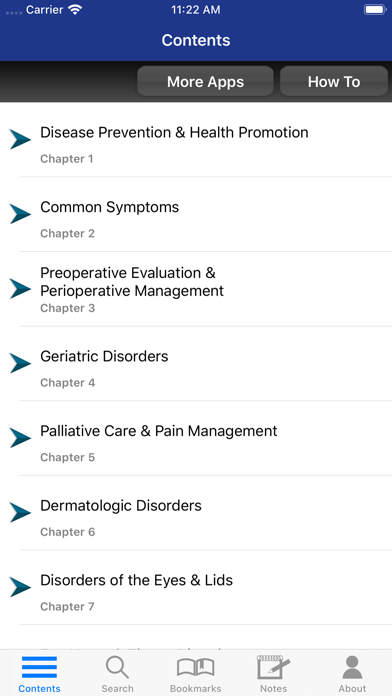Viewport: 392px width, 696px height.
Task: Open the Bookmarks book icon
Action: point(195,667)
